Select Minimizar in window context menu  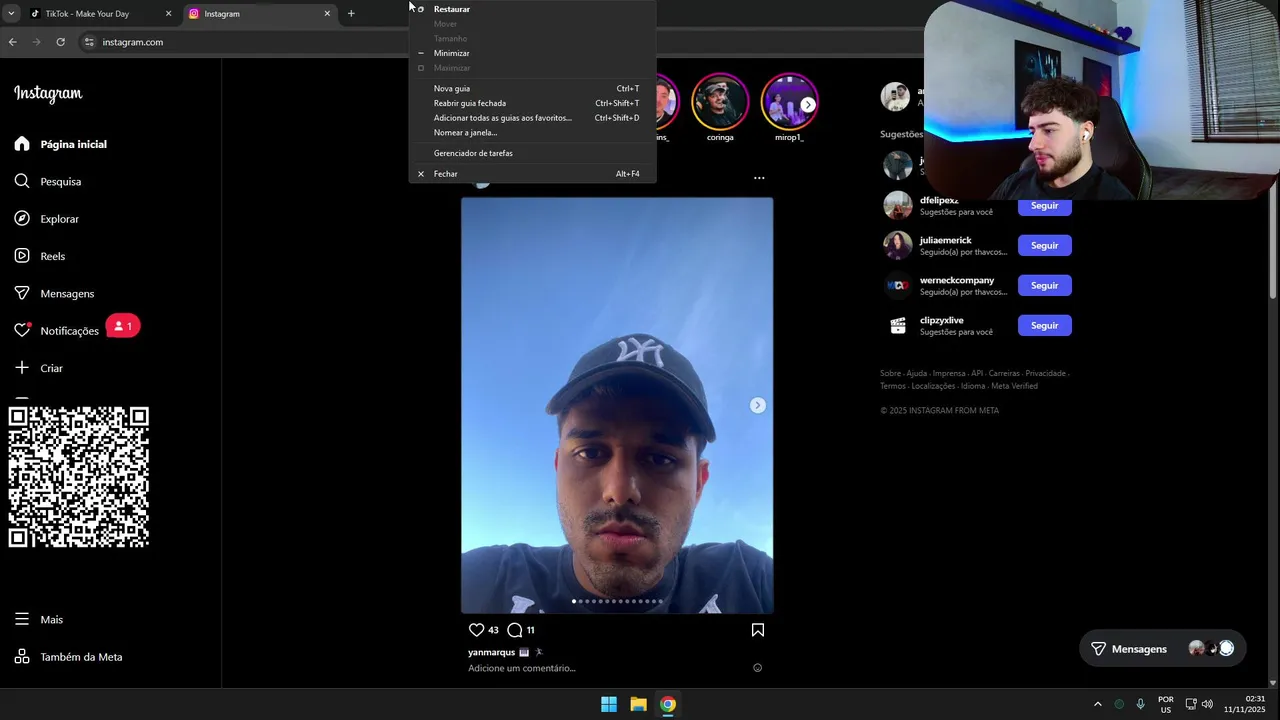532,53
